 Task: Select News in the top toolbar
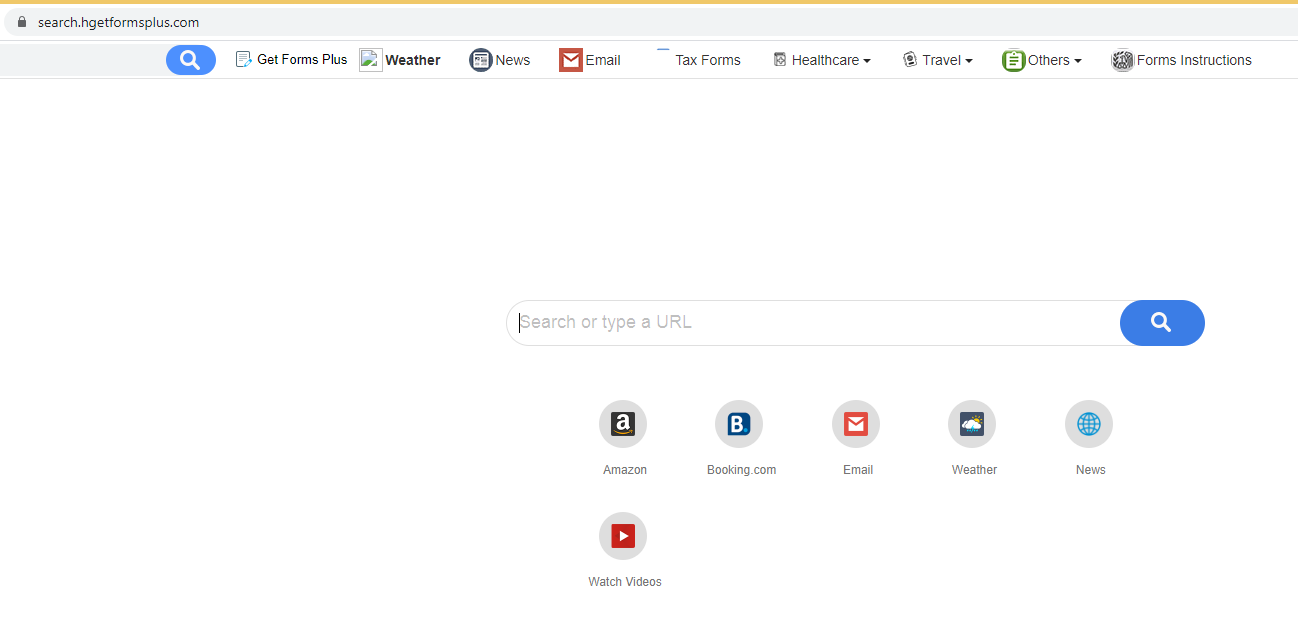tap(501, 60)
